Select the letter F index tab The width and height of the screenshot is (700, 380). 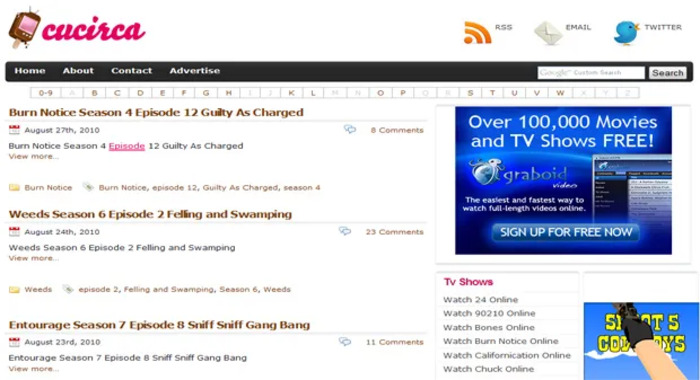coord(183,93)
